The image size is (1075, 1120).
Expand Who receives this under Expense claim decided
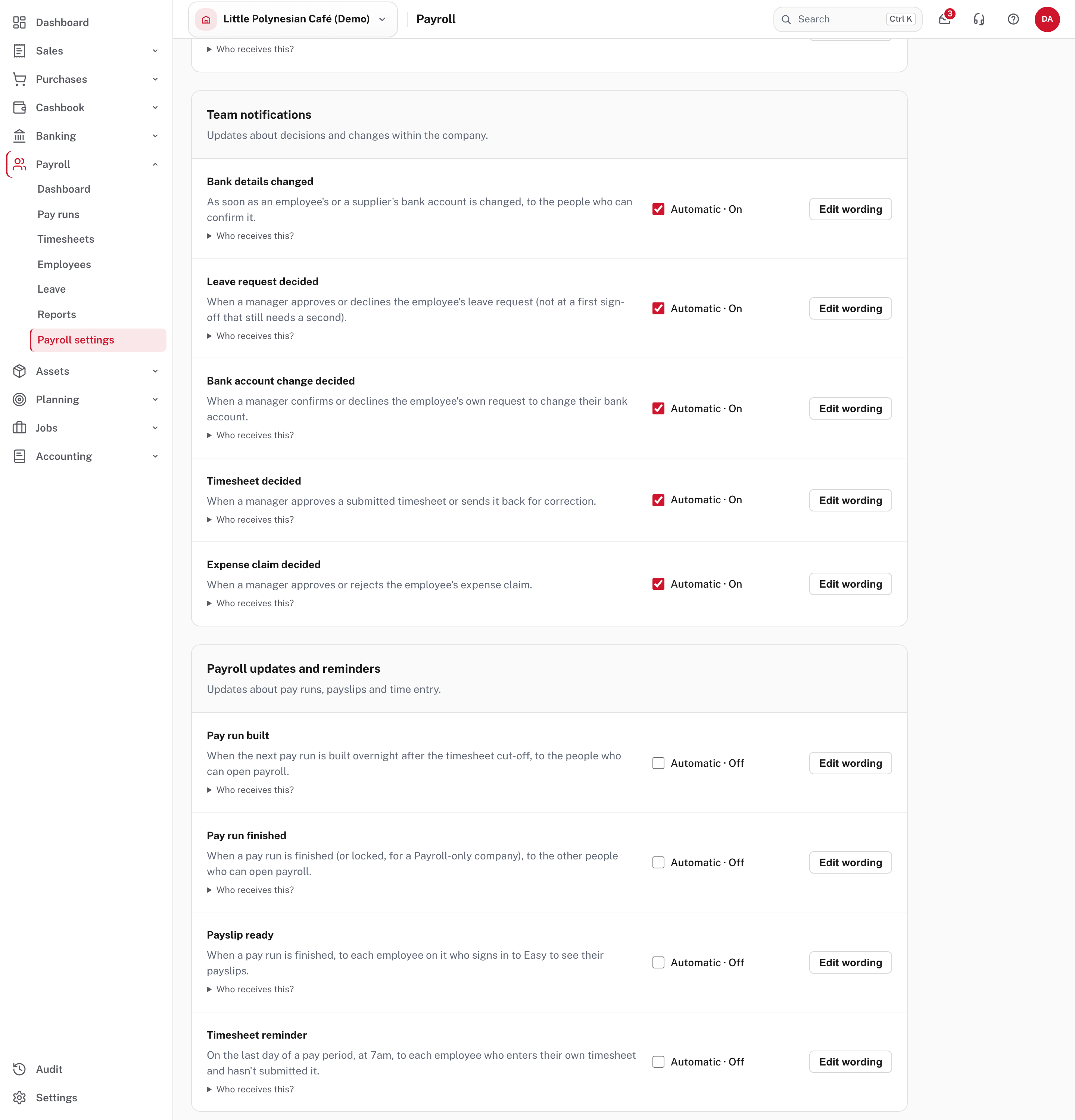coord(250,603)
